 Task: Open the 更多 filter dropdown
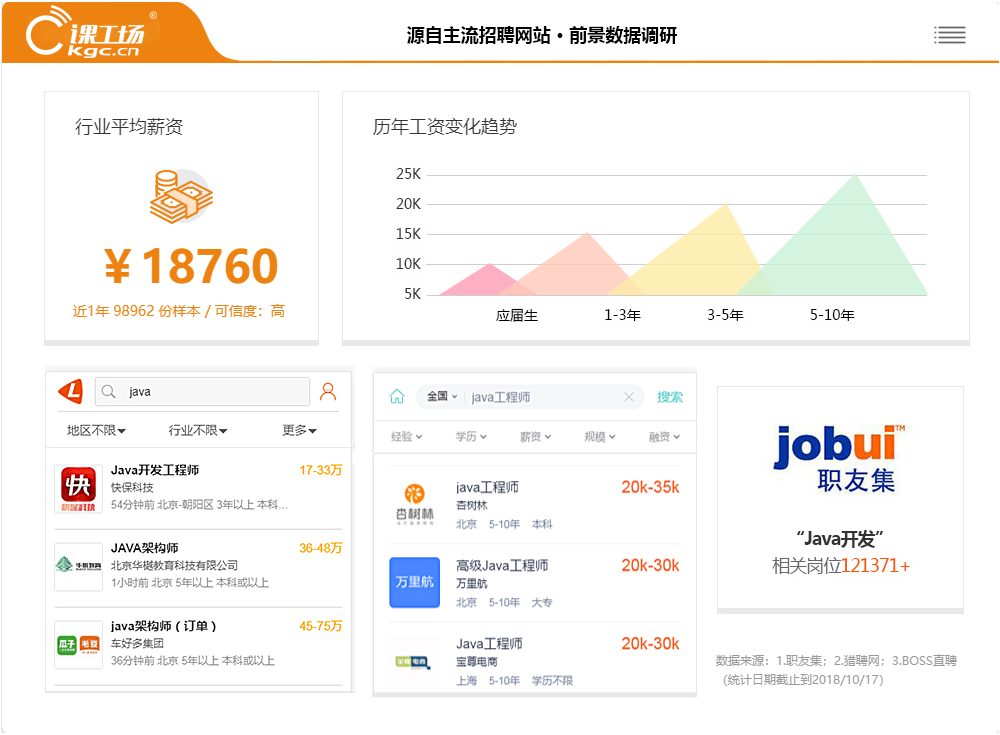(x=299, y=431)
